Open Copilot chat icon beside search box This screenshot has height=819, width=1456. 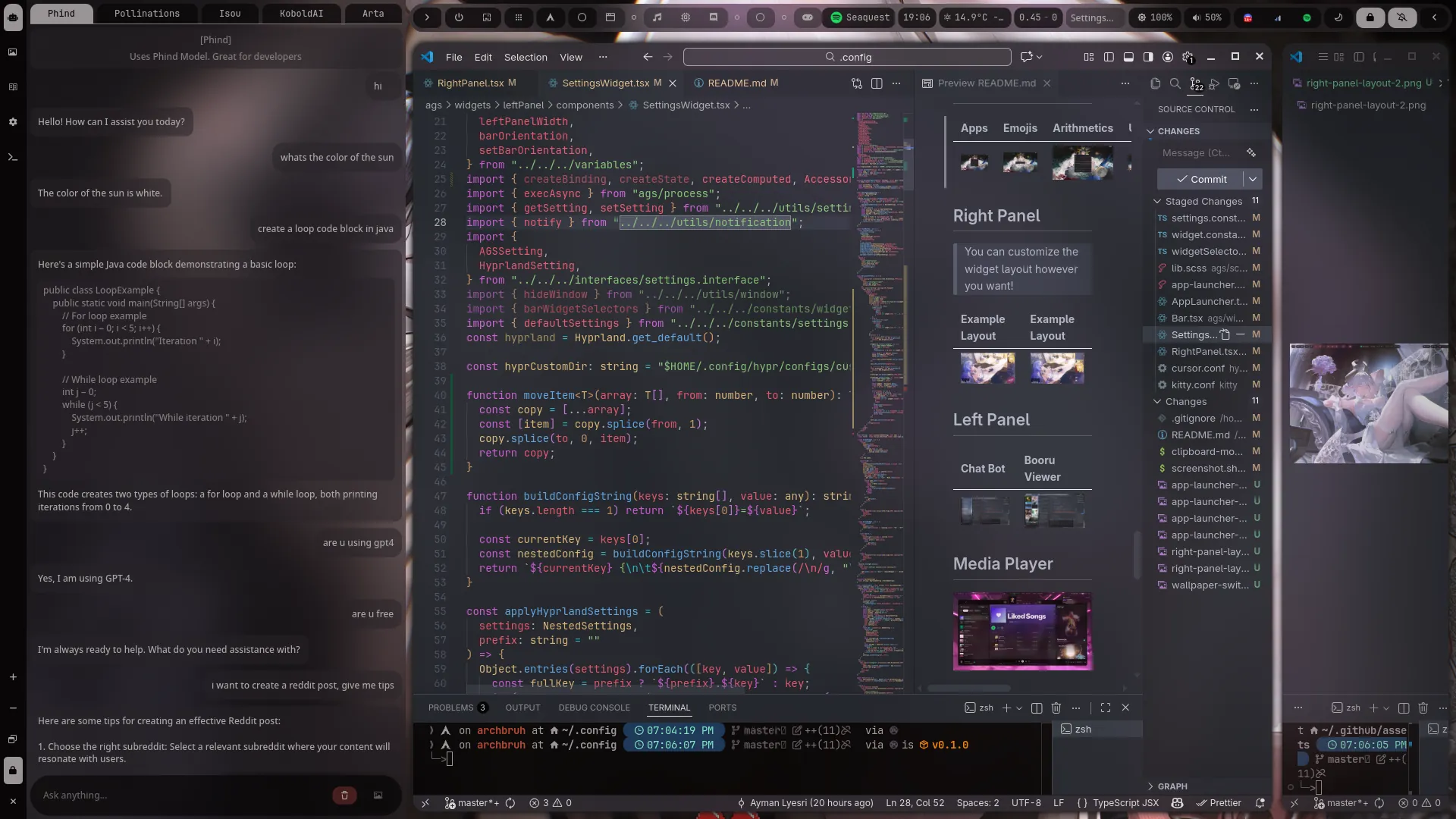point(1027,57)
